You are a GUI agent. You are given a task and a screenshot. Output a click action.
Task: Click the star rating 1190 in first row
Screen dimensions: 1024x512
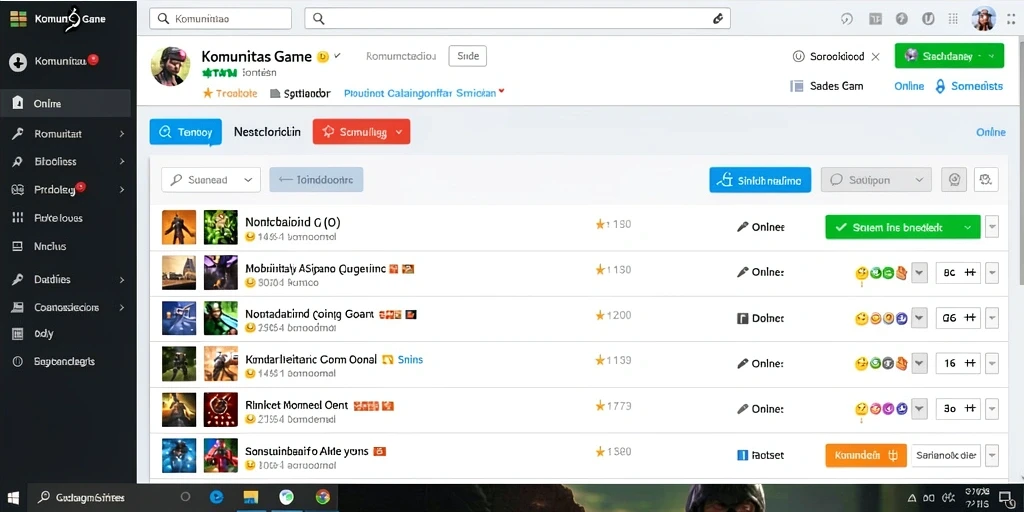pos(613,225)
